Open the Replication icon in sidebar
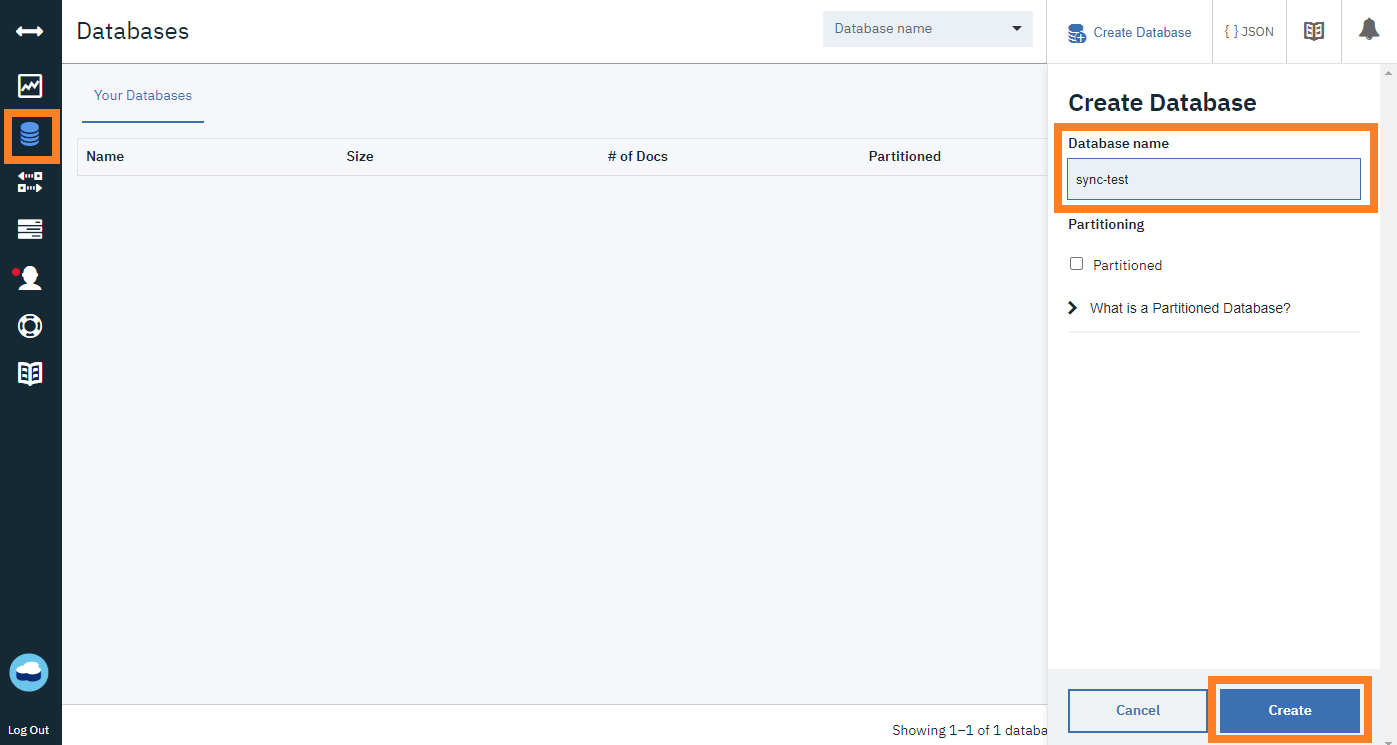This screenshot has width=1397, height=745. pos(30,182)
